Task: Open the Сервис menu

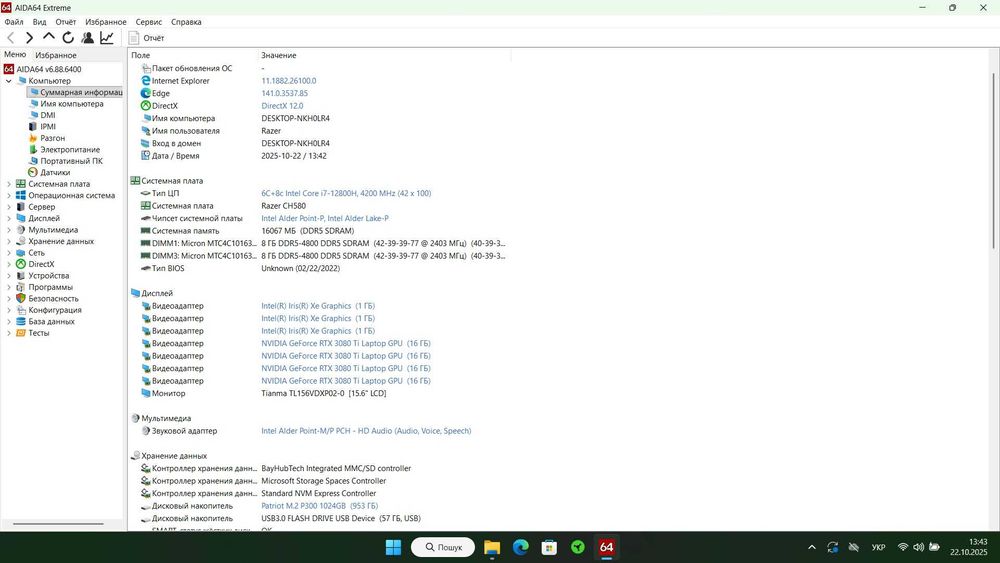Action: [x=149, y=22]
